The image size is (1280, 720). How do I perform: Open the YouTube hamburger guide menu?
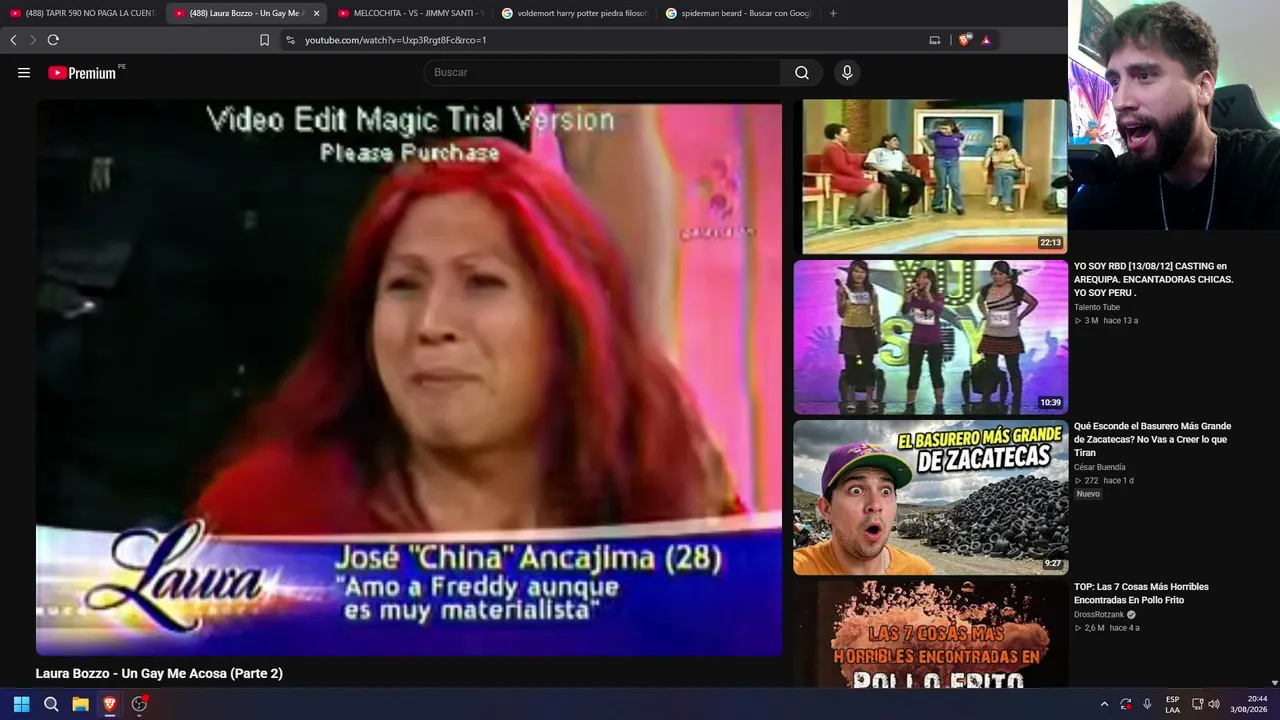(x=24, y=73)
